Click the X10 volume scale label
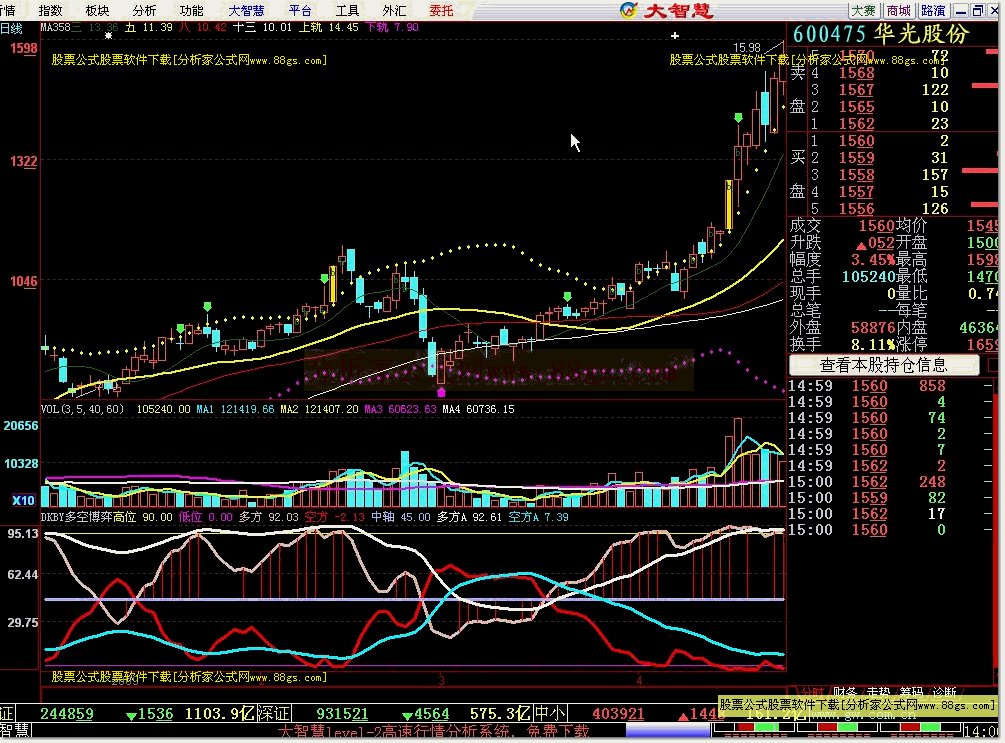The height and width of the screenshot is (743, 1005). click(23, 500)
